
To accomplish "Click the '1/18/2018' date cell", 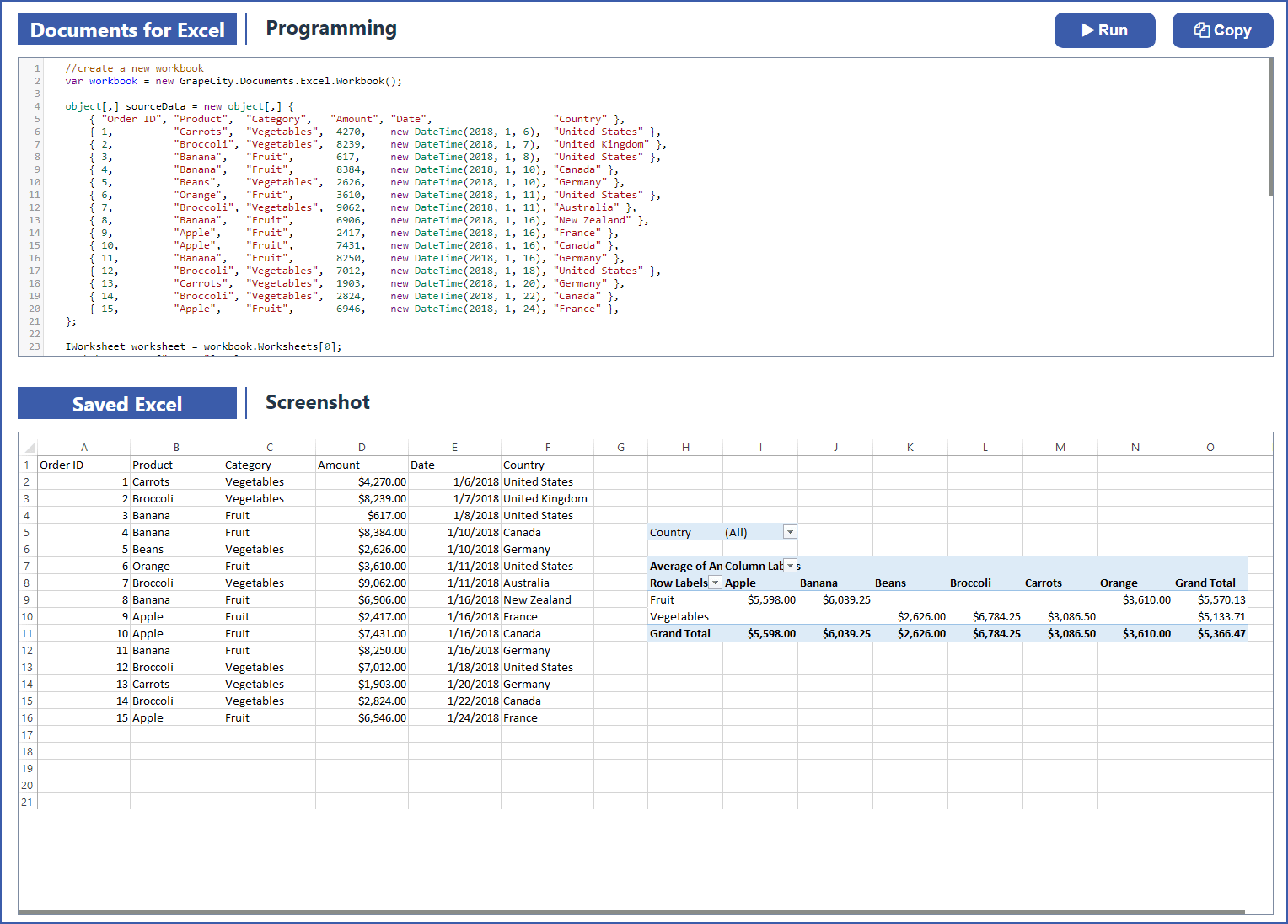I will [454, 667].
